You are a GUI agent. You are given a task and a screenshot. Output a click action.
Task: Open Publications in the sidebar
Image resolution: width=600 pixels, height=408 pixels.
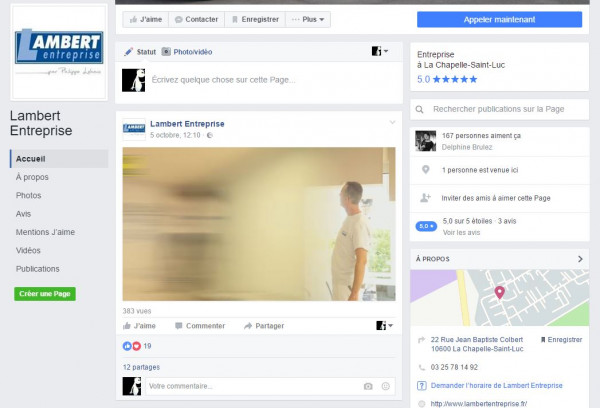click(x=38, y=269)
